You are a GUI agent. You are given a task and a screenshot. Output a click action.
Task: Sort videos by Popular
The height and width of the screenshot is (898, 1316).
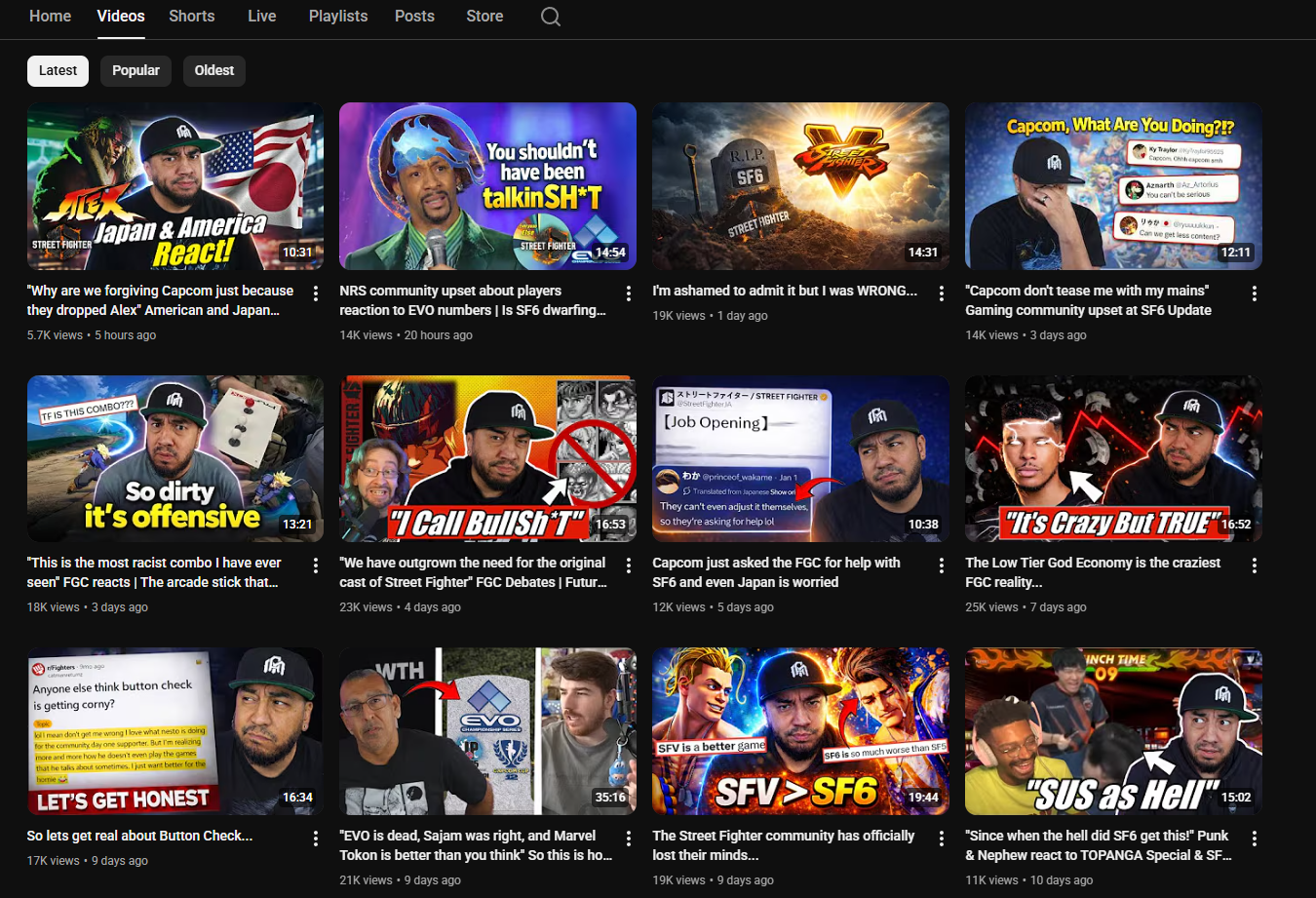tap(135, 70)
